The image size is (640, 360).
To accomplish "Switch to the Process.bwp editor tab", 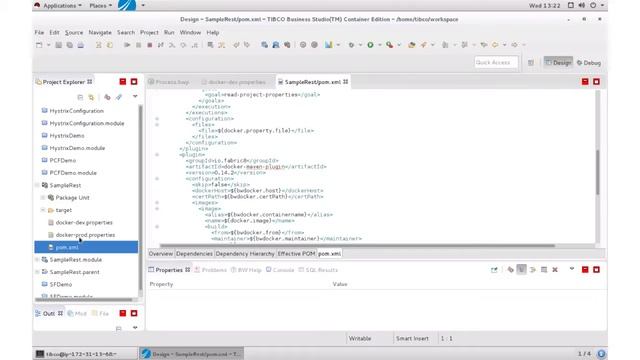I will click(x=169, y=82).
